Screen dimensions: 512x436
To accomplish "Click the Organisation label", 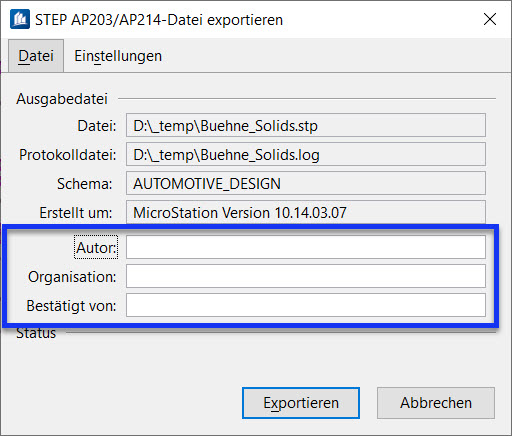I will (72, 277).
